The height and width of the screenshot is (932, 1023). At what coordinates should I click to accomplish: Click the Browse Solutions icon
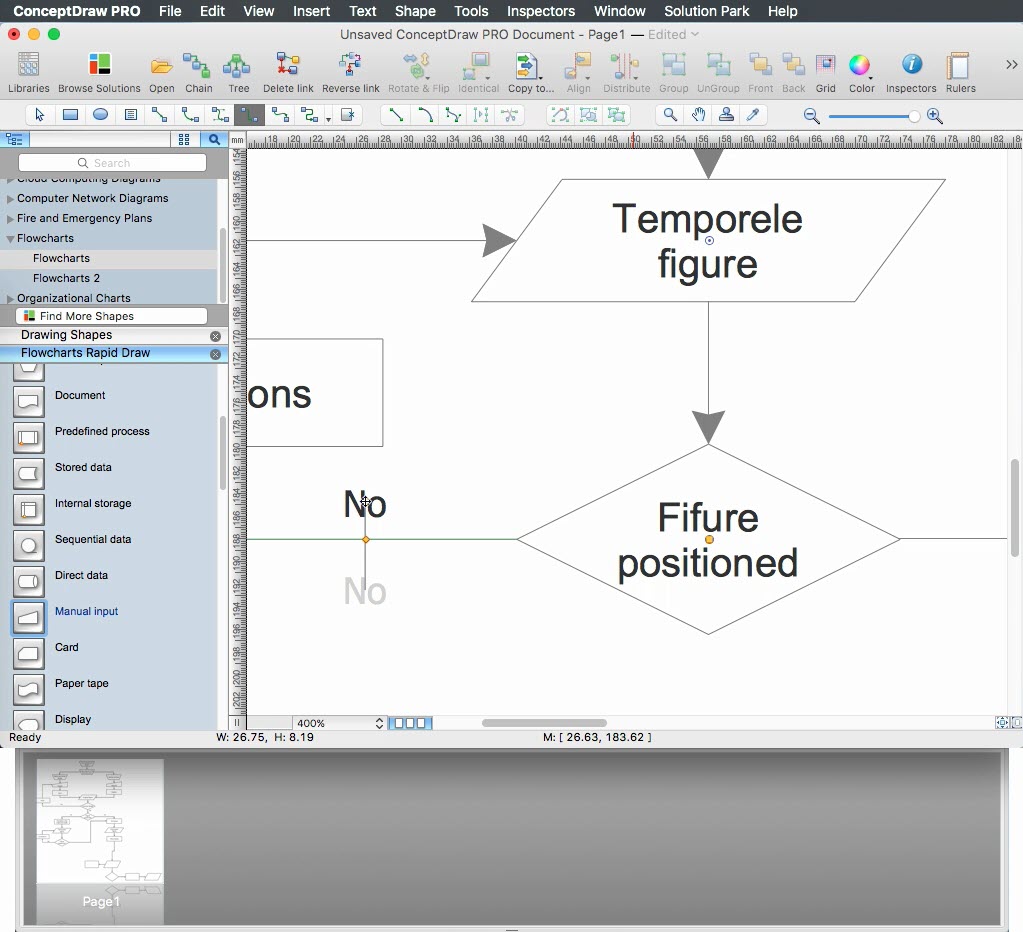coord(99,65)
